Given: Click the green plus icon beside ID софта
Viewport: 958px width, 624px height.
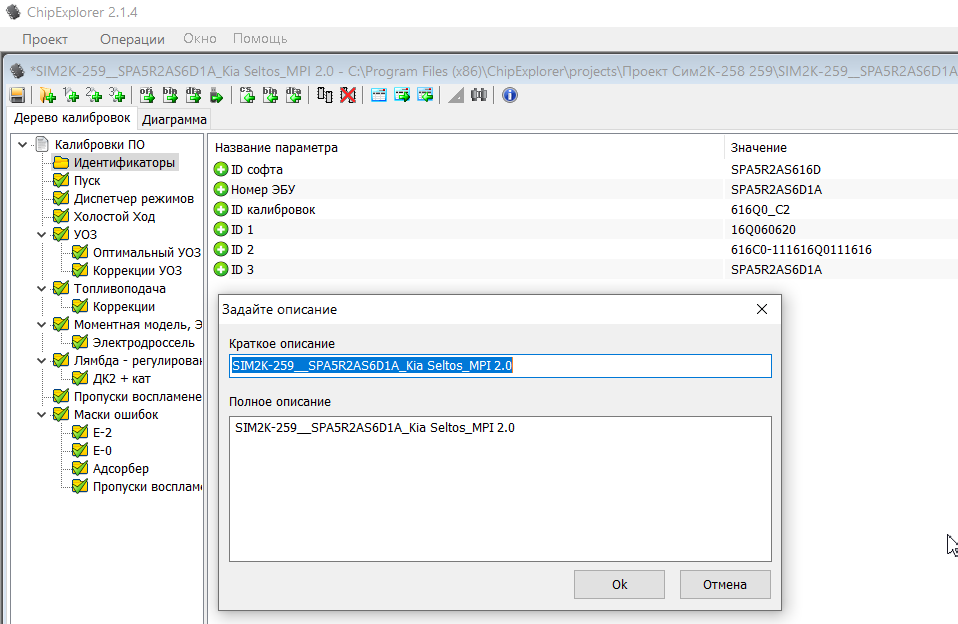Looking at the screenshot, I should [x=221, y=169].
